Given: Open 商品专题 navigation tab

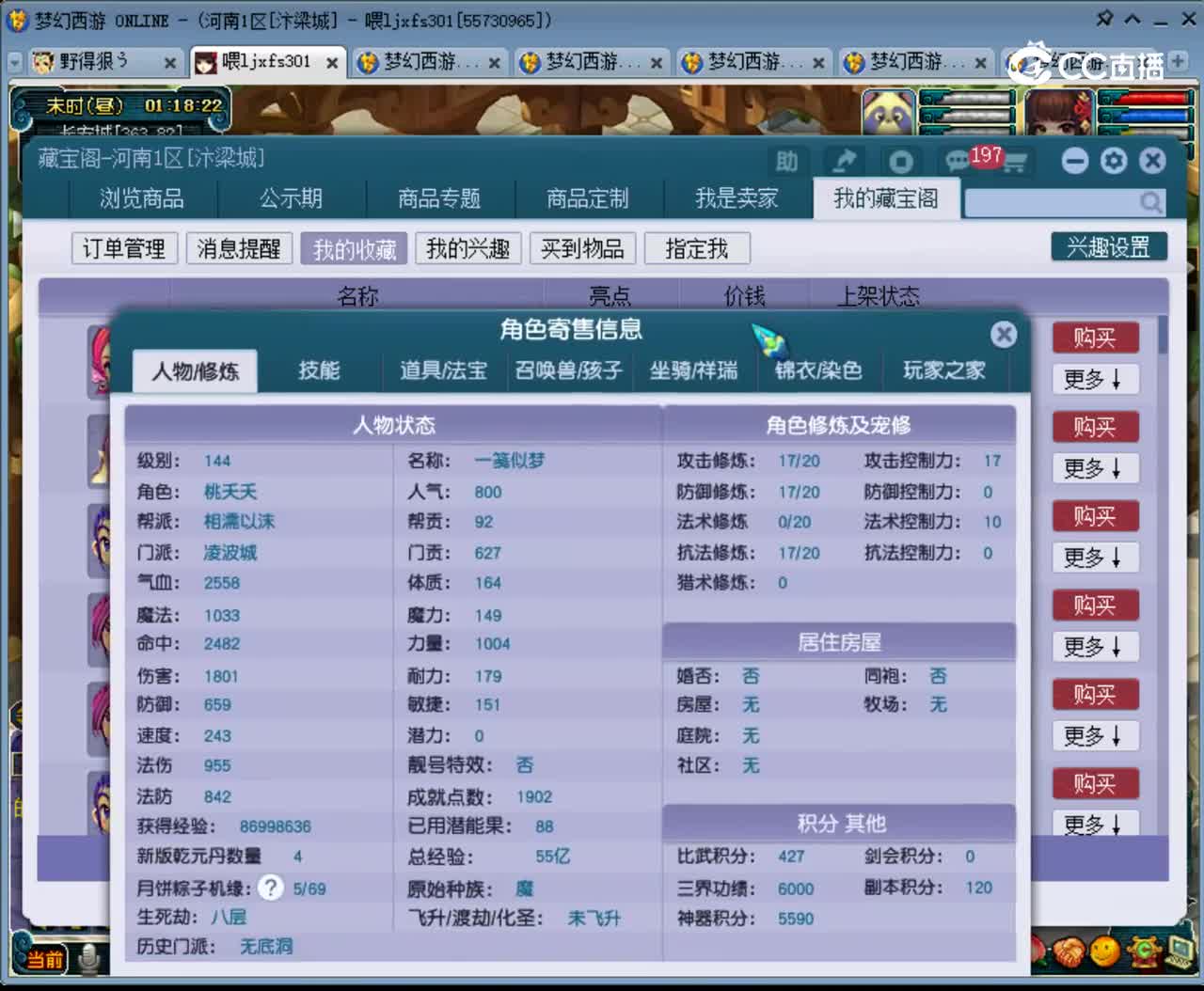Looking at the screenshot, I should click(439, 198).
